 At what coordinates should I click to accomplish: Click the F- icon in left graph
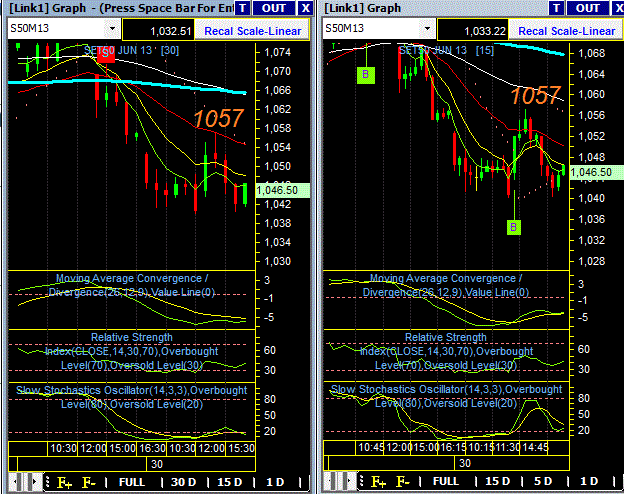click(89, 482)
